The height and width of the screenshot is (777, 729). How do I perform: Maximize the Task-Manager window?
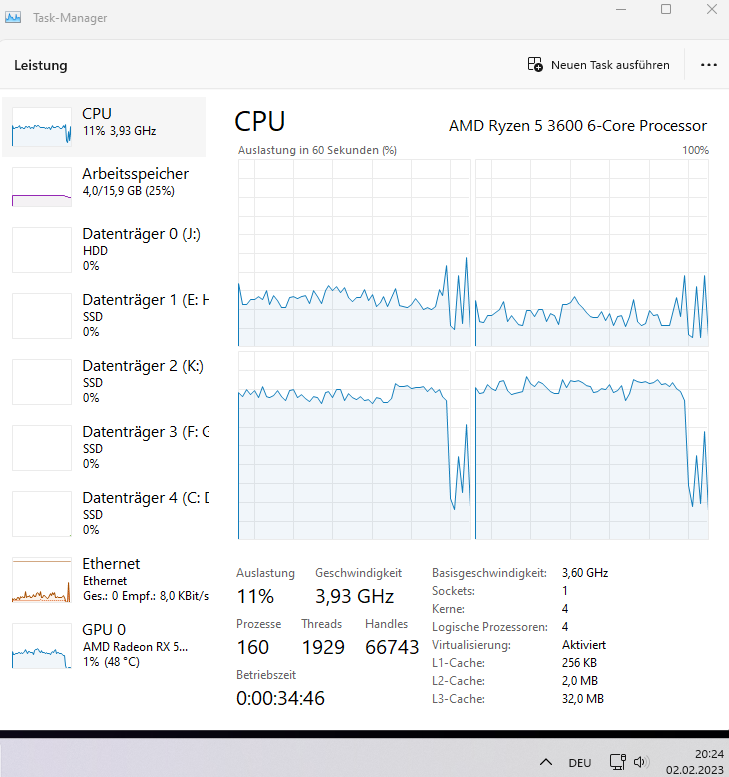click(x=666, y=9)
